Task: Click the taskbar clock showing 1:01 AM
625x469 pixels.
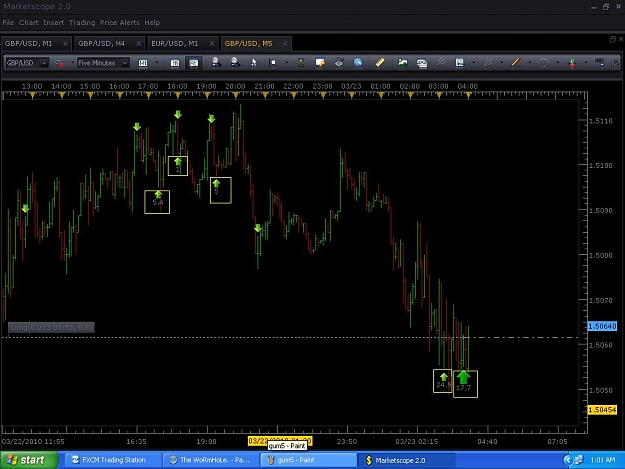Action: (603, 460)
